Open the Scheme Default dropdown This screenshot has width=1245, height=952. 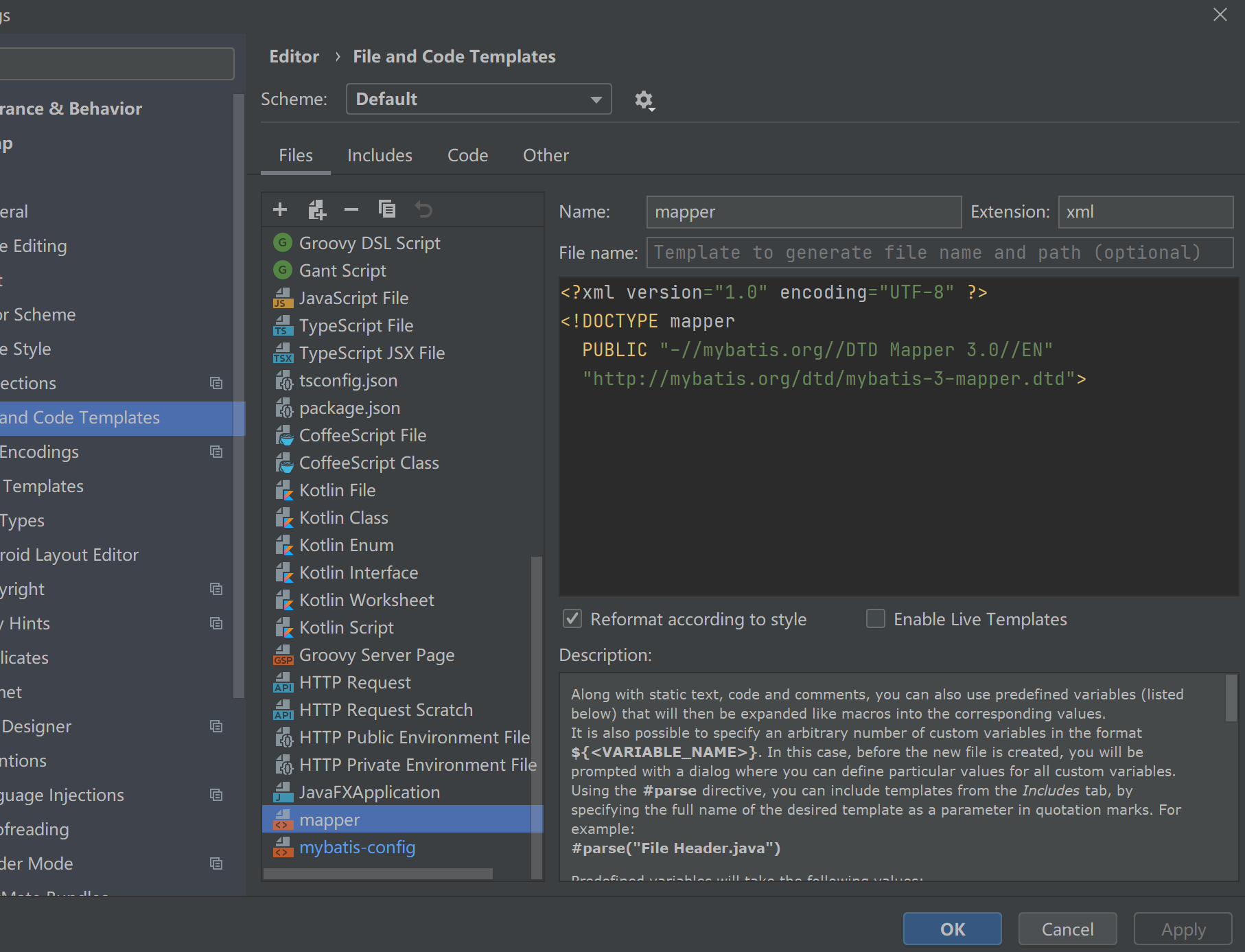tap(478, 100)
